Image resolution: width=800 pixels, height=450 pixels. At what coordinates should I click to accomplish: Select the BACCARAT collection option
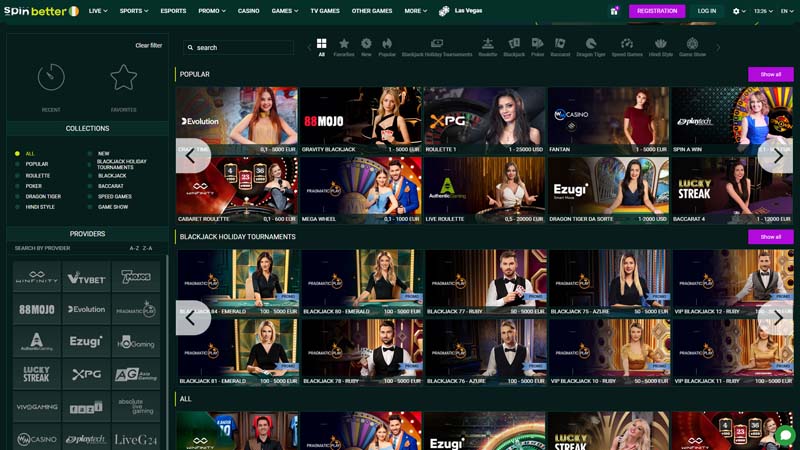click(106, 186)
